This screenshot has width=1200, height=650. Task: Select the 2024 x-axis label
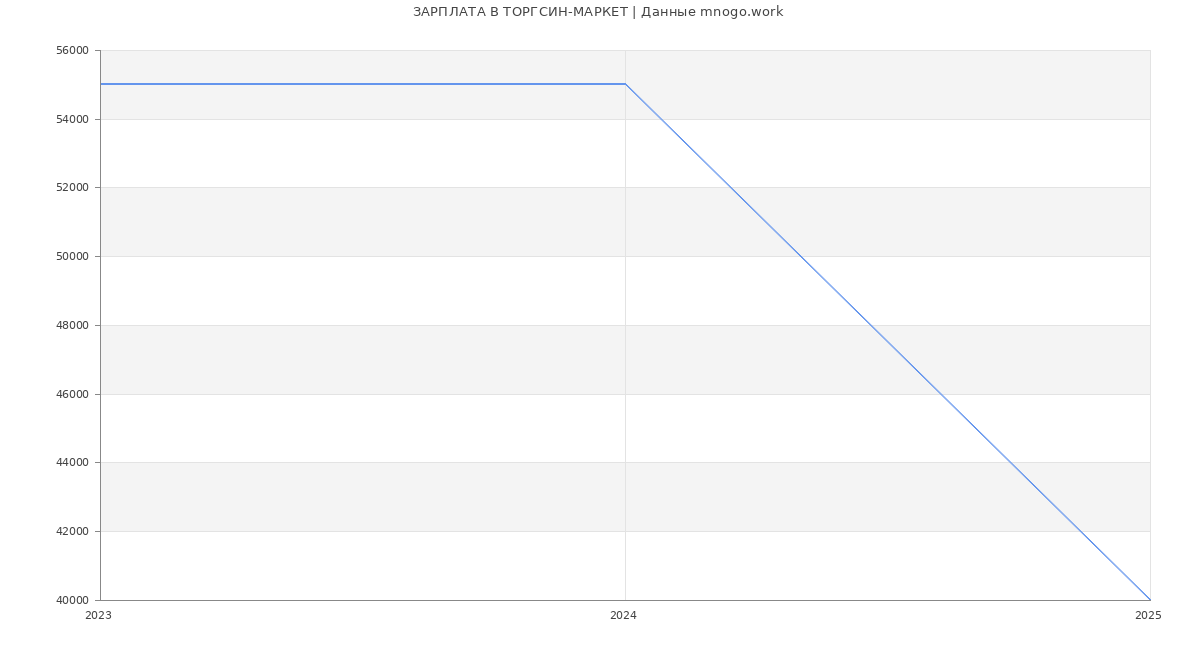[x=623, y=616]
